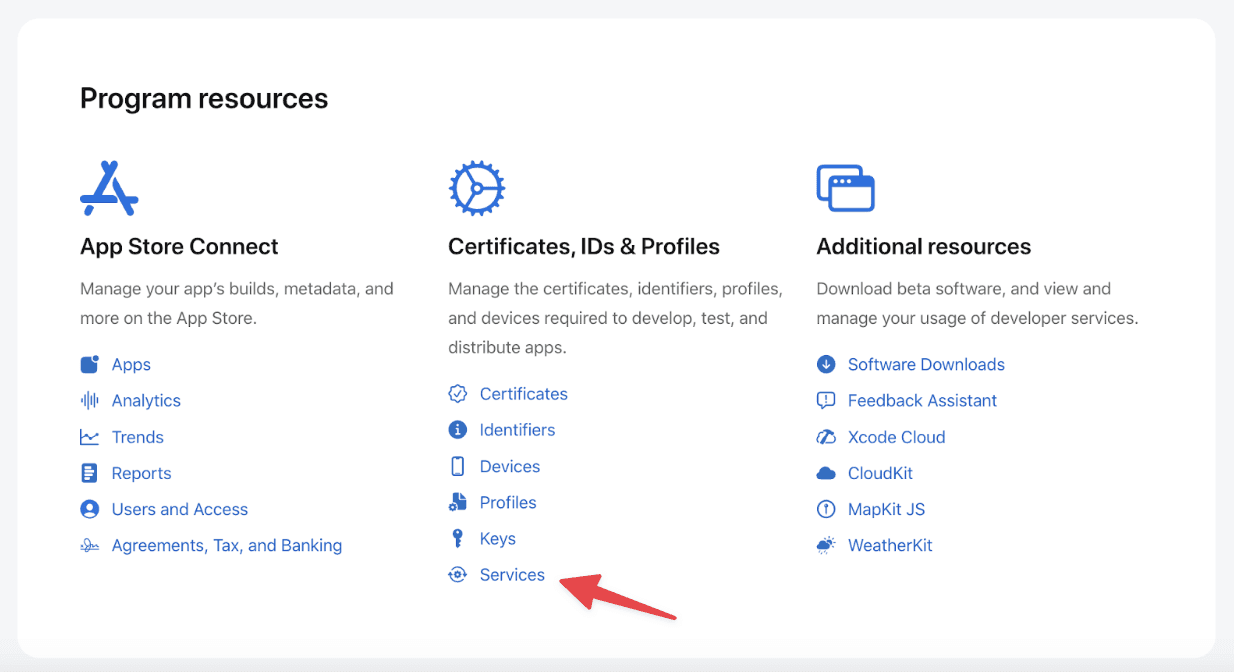
Task: Open the Services link
Action: click(x=512, y=574)
